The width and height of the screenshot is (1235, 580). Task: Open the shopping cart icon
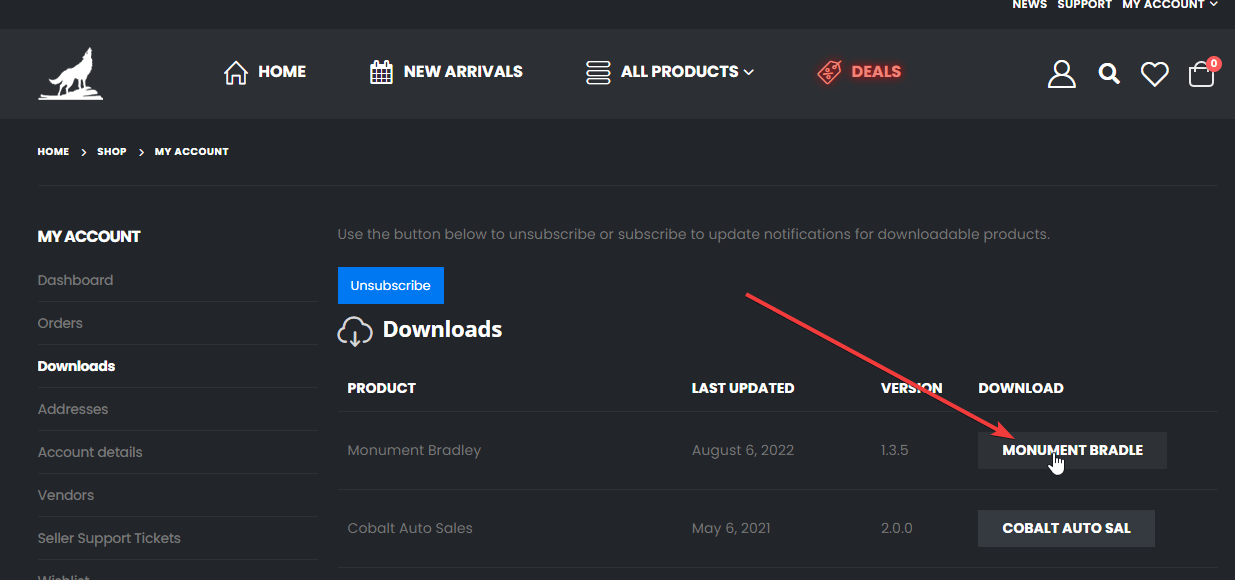(x=1201, y=74)
